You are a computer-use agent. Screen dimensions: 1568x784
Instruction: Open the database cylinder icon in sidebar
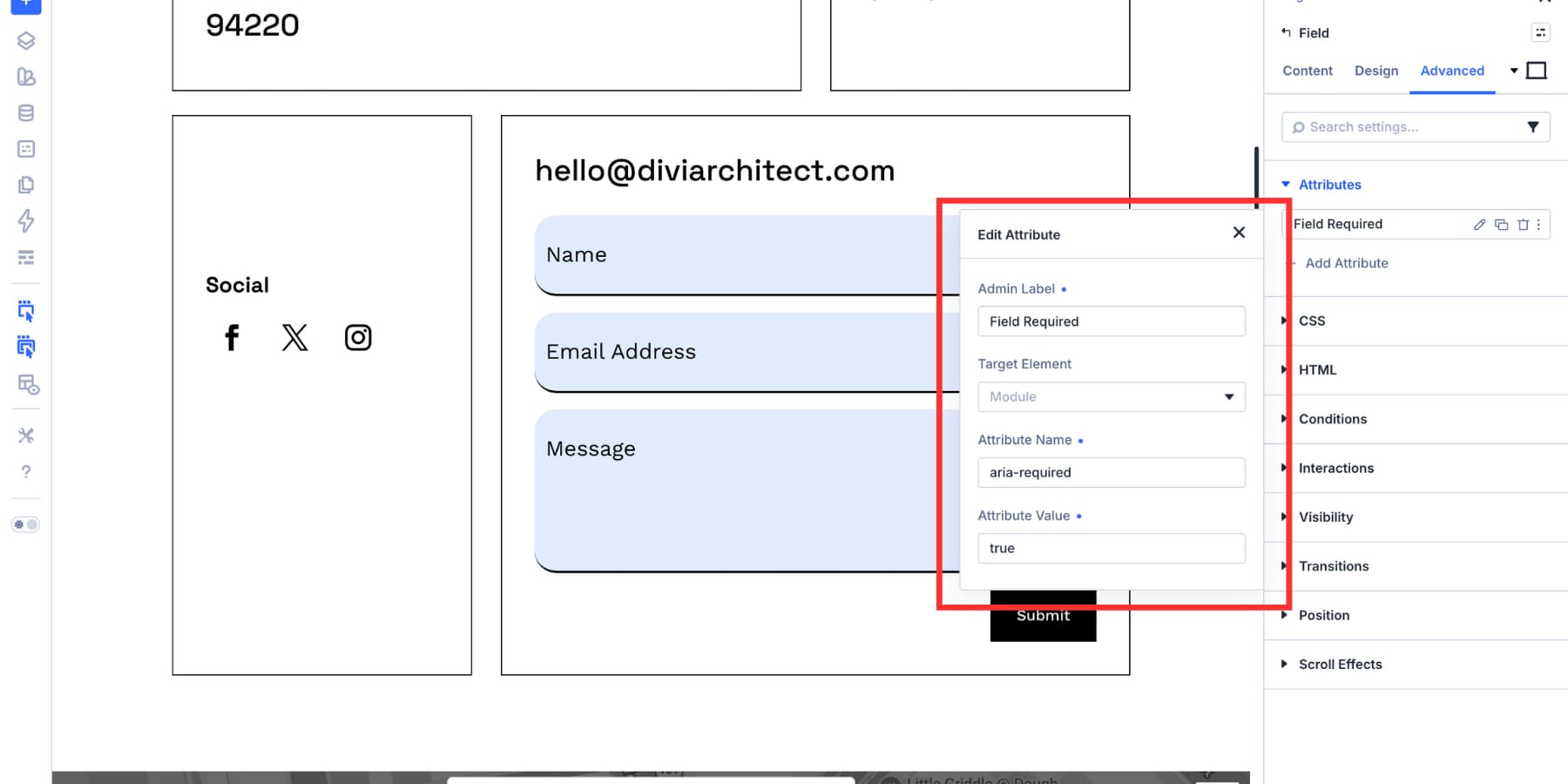click(x=26, y=113)
